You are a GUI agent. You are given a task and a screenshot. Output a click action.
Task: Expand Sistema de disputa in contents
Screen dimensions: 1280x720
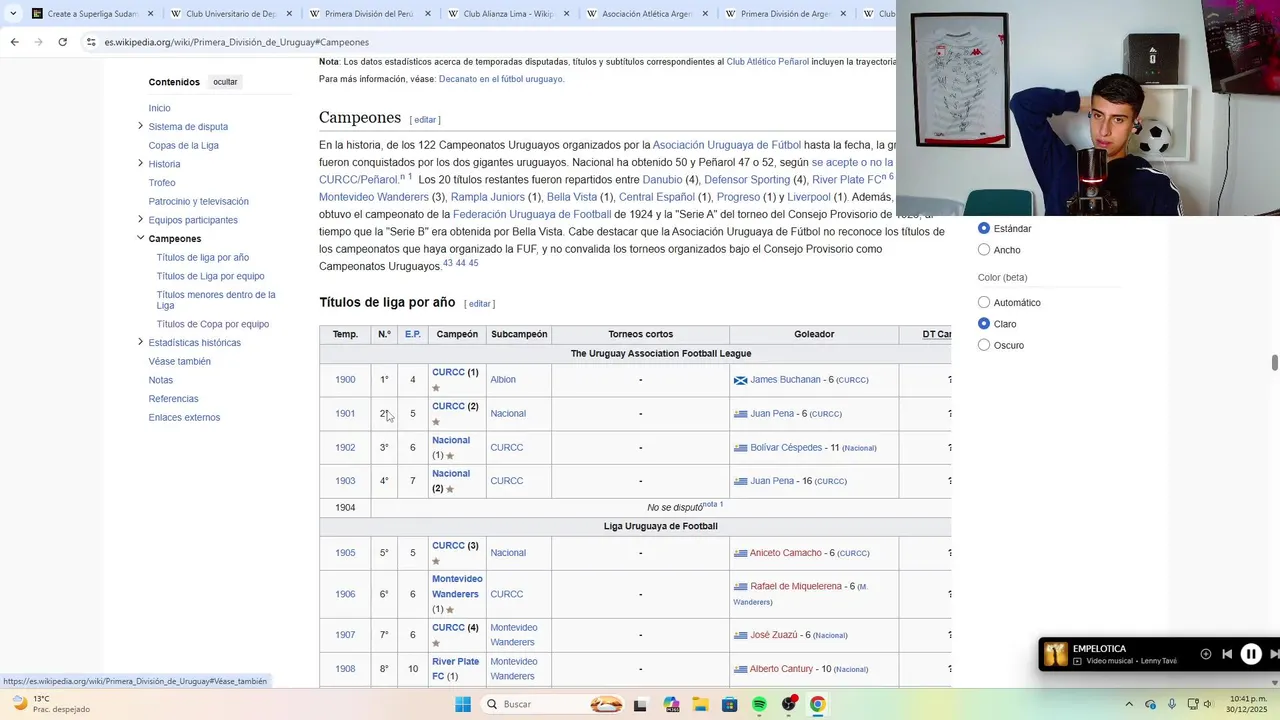[140, 126]
